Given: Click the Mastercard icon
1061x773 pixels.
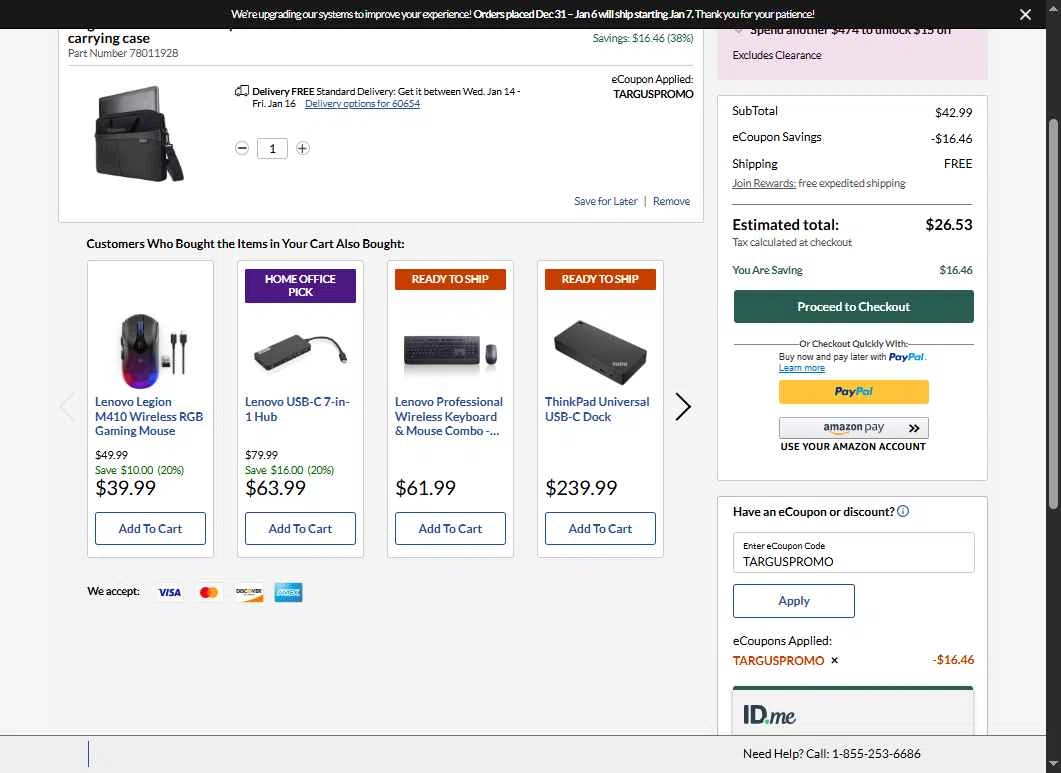Looking at the screenshot, I should coord(209,592).
